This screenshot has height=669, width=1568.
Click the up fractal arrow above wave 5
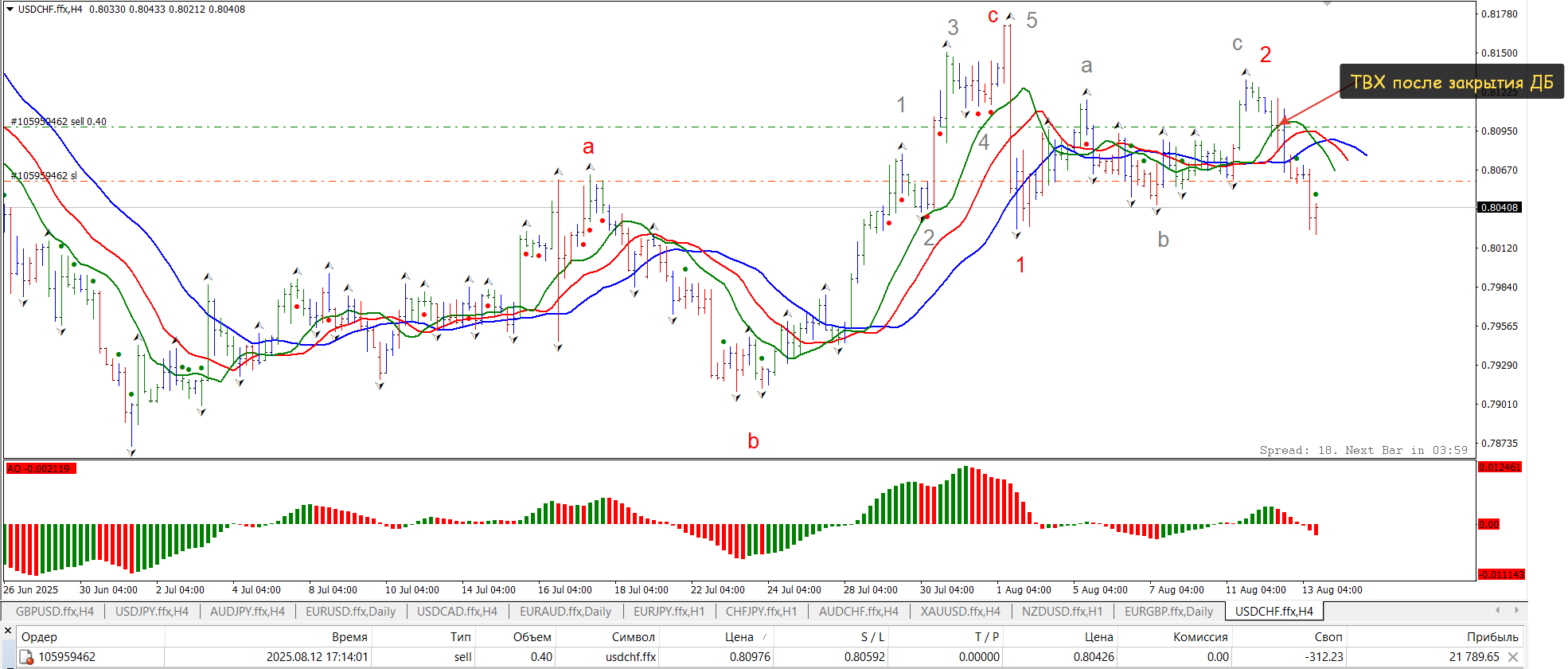tap(1010, 16)
